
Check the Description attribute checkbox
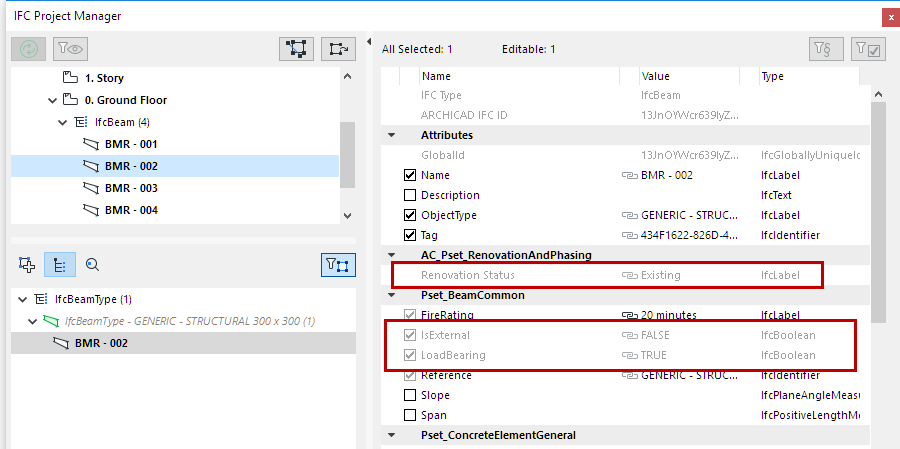(410, 195)
